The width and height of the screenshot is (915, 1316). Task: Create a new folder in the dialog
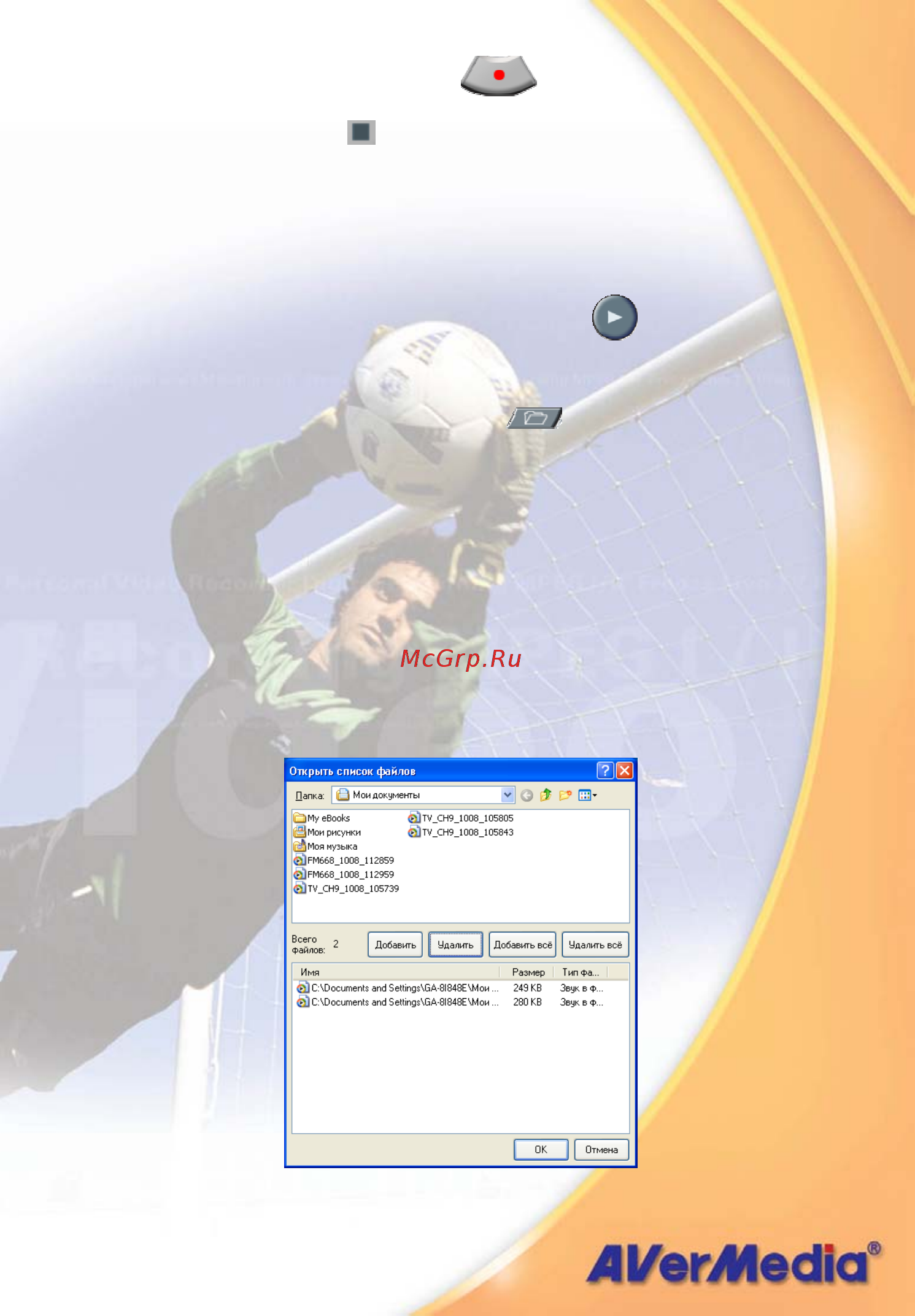pyautogui.click(x=565, y=796)
